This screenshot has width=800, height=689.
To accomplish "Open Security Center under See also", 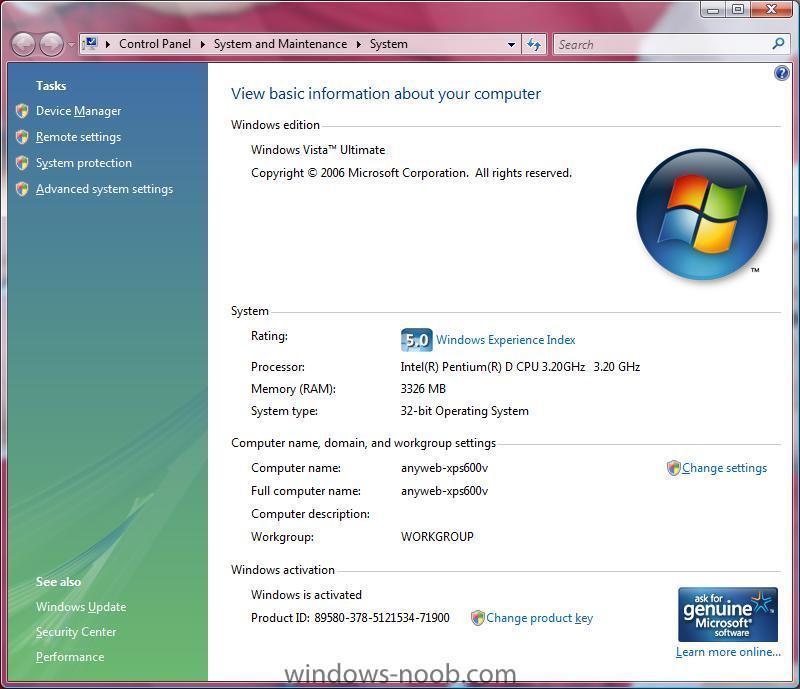I will 76,632.
